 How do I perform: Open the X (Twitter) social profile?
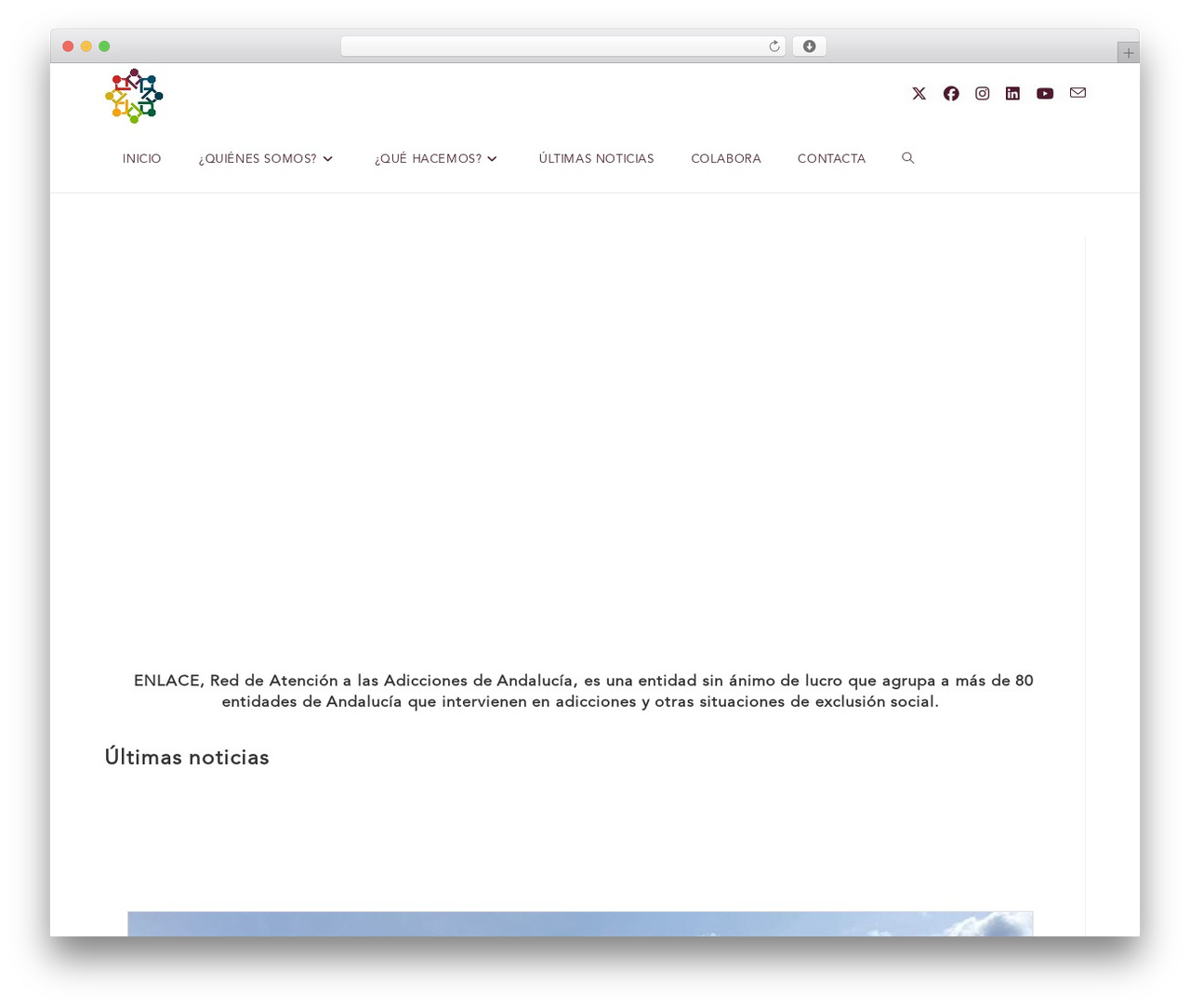click(x=919, y=93)
